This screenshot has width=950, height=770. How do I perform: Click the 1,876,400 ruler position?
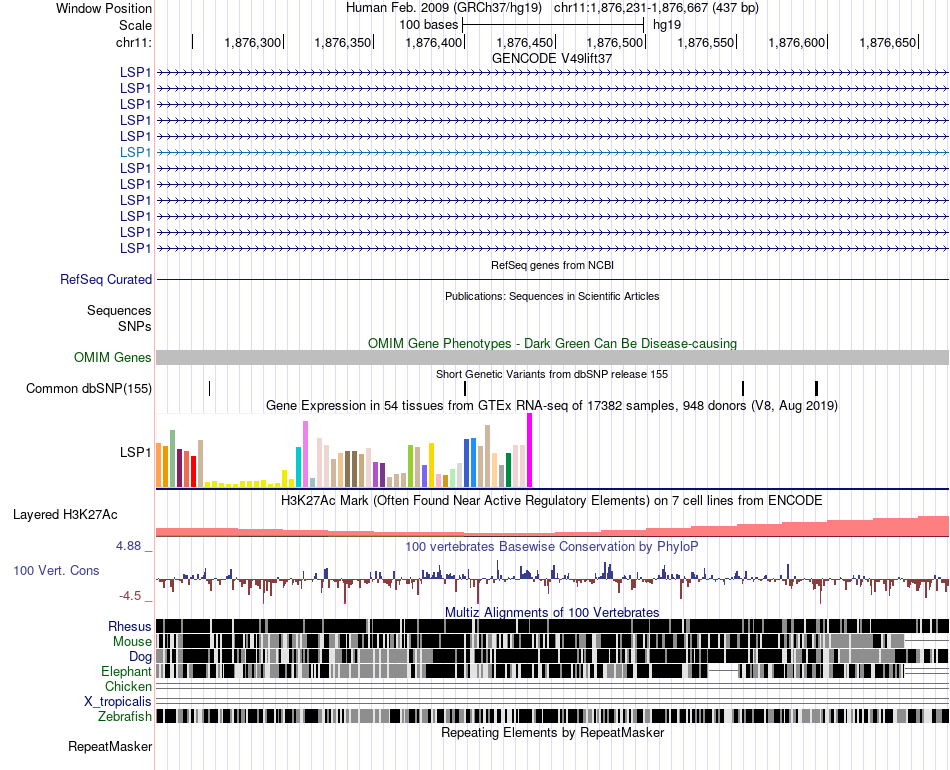tap(434, 42)
